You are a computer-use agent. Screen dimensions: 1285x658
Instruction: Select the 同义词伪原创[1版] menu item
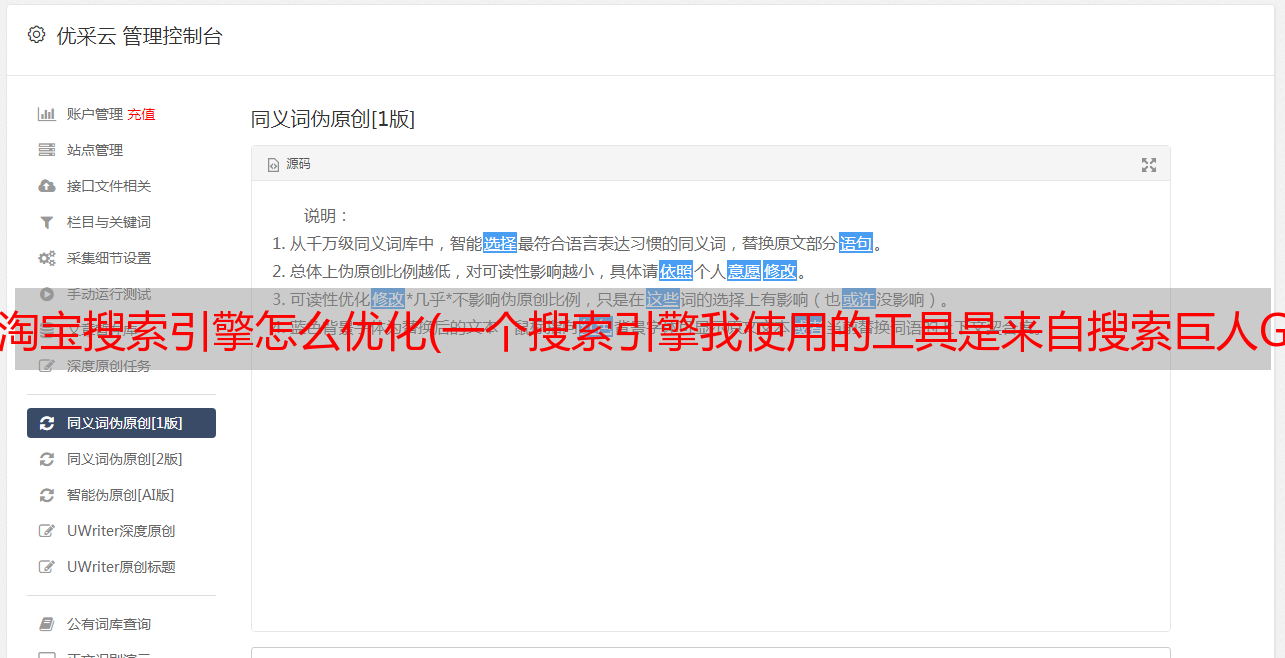(x=121, y=423)
